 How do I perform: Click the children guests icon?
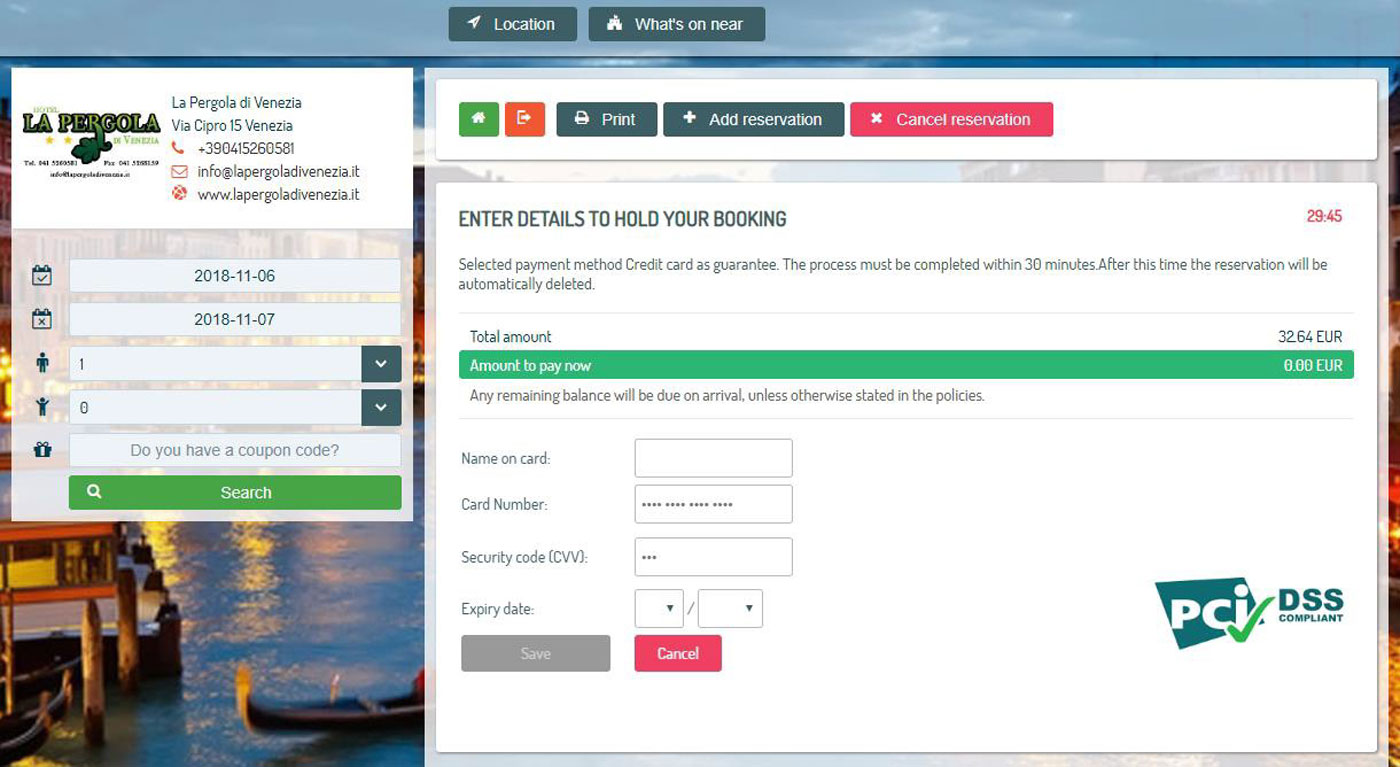[x=42, y=407]
